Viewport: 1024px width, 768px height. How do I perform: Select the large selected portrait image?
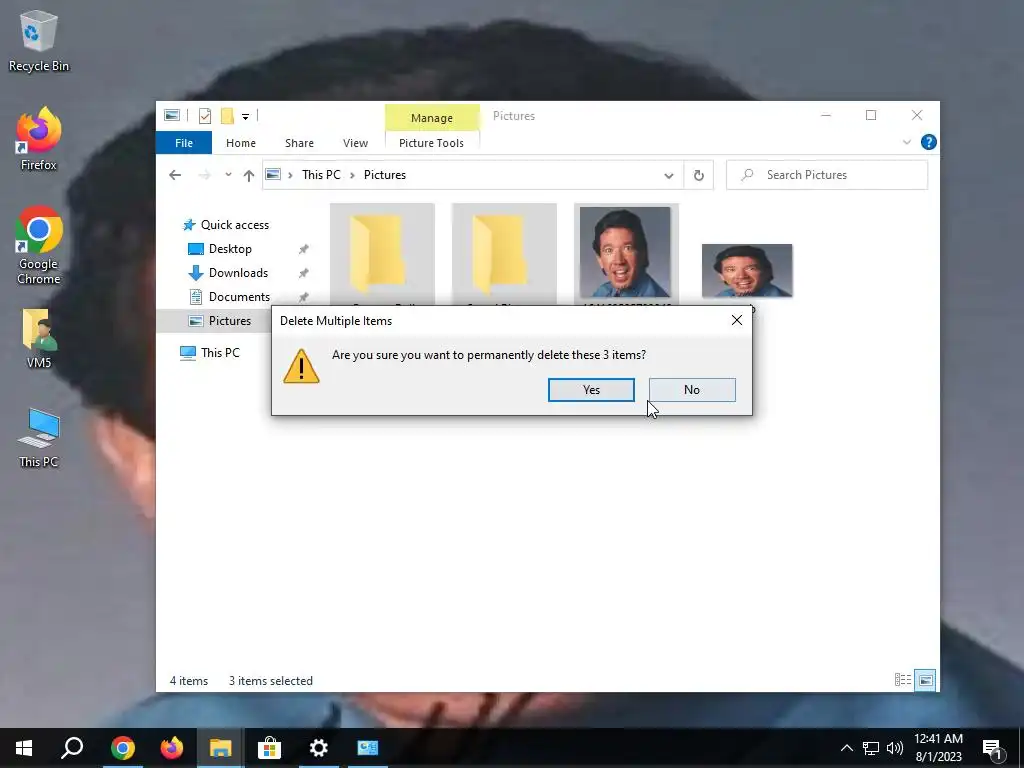click(625, 252)
